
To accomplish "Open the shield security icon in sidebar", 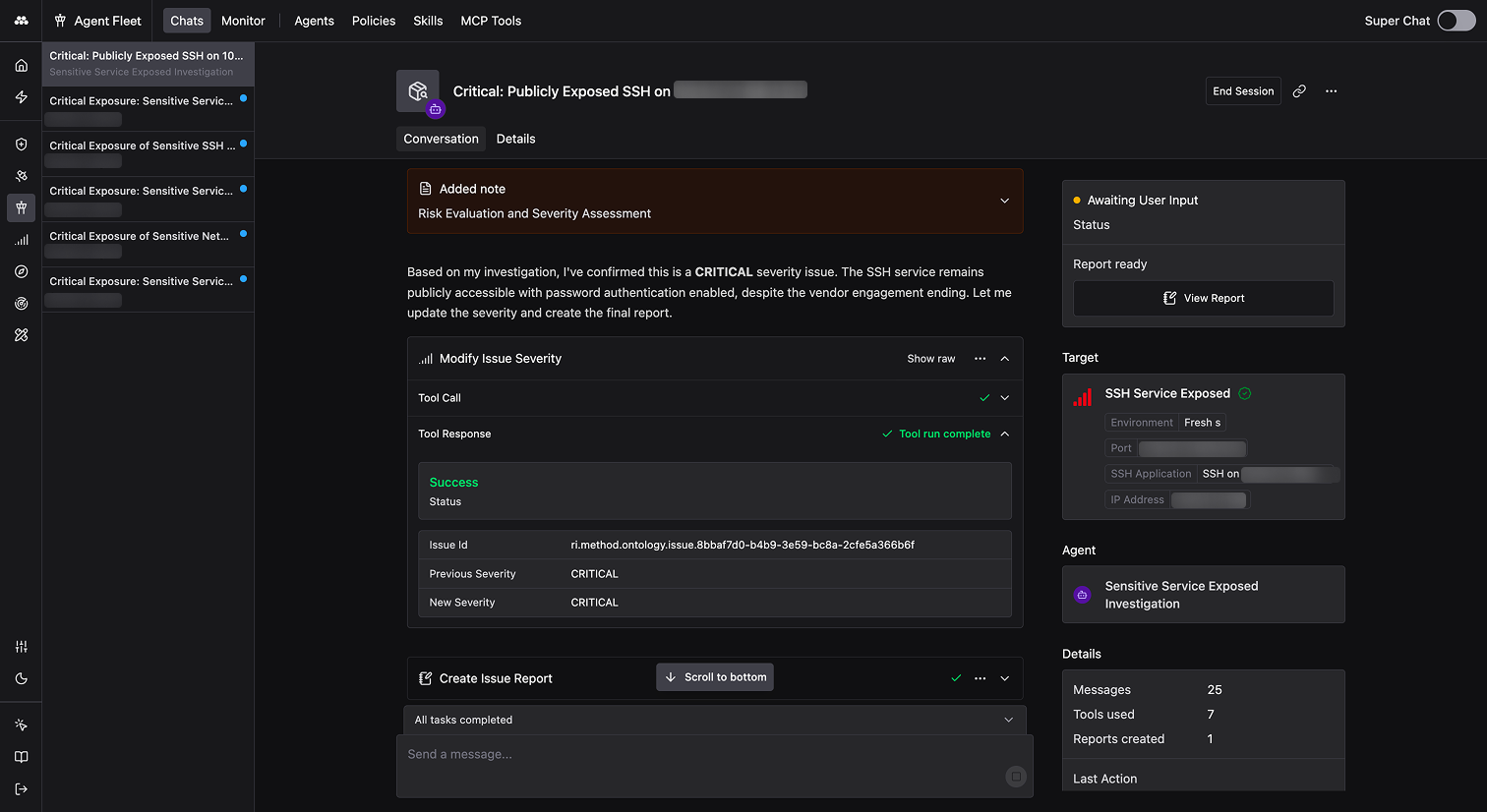I will tap(21, 144).
